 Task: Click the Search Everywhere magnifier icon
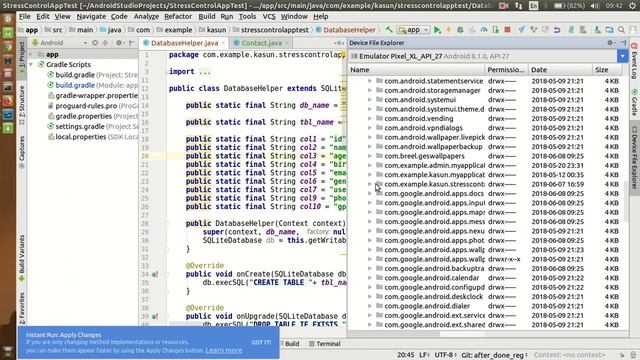click(x=621, y=30)
